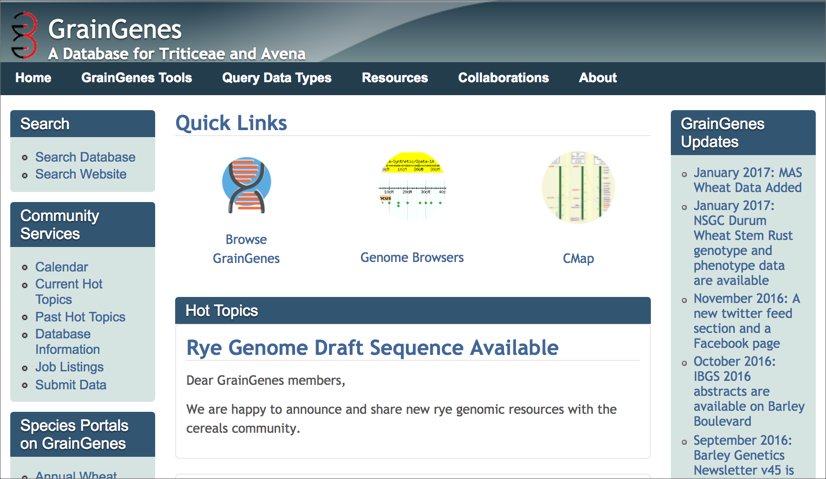The width and height of the screenshot is (826, 479).
Task: Open Past Hot Topics link
Action: pos(80,317)
